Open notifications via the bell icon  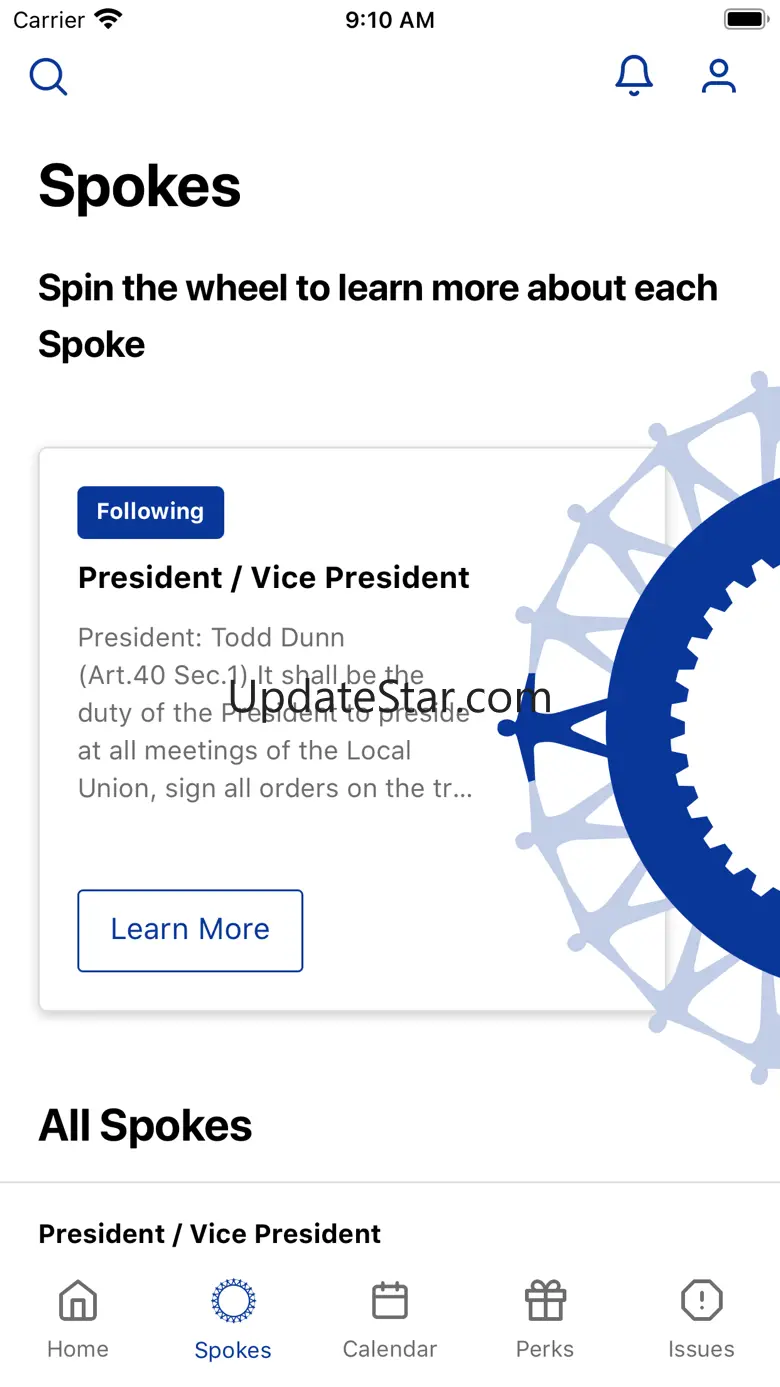click(x=634, y=76)
